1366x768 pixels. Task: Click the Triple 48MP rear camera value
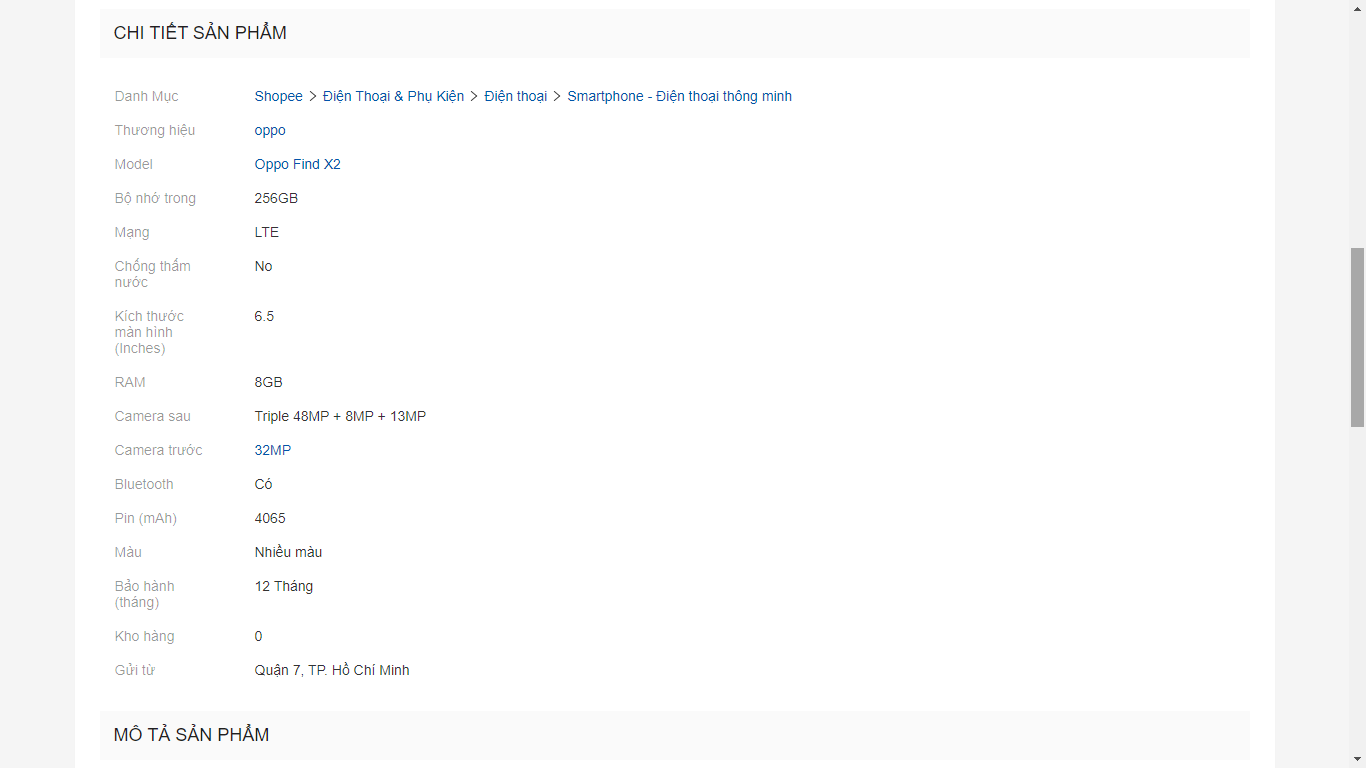coord(340,416)
